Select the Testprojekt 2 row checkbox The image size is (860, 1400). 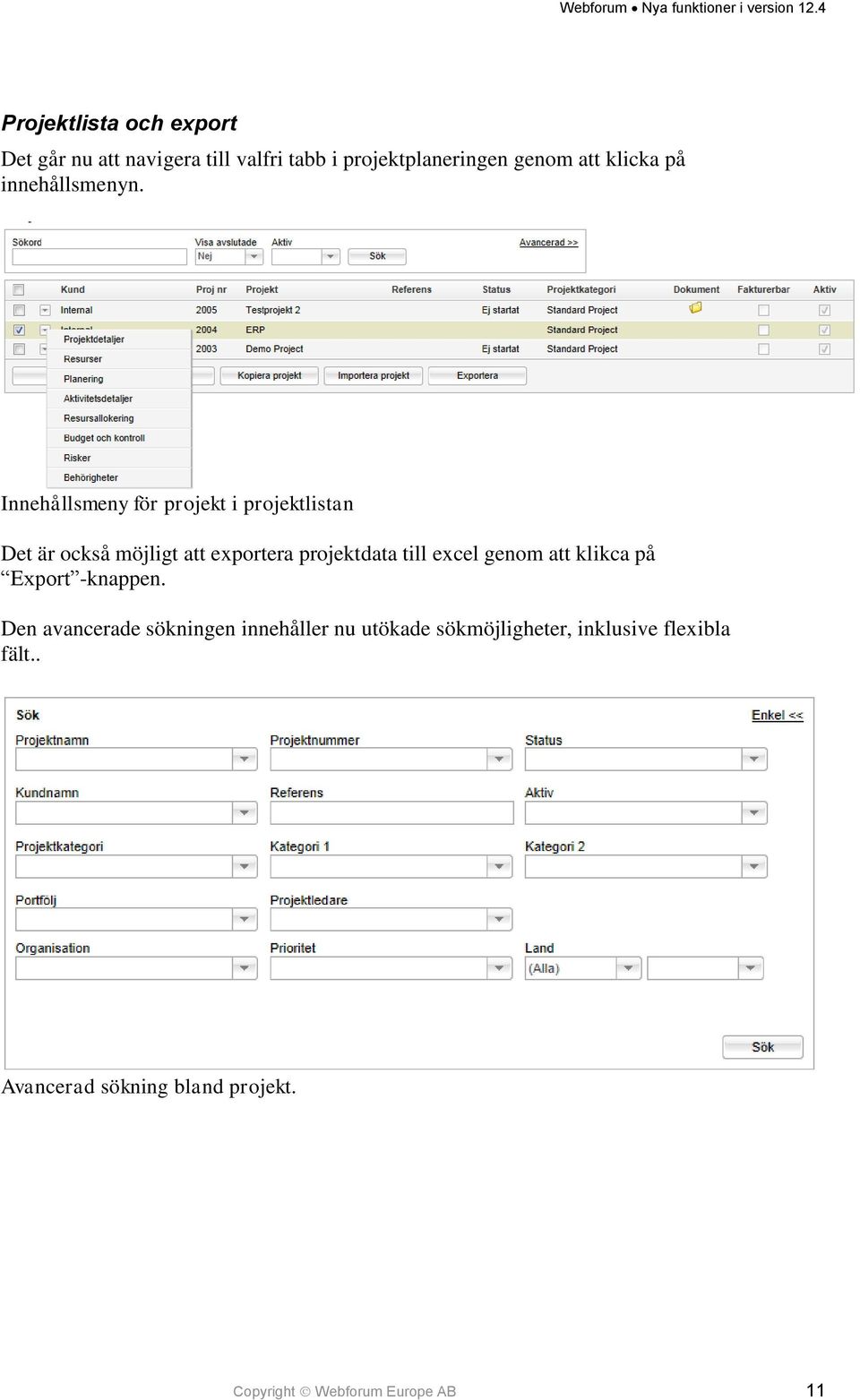(19, 310)
